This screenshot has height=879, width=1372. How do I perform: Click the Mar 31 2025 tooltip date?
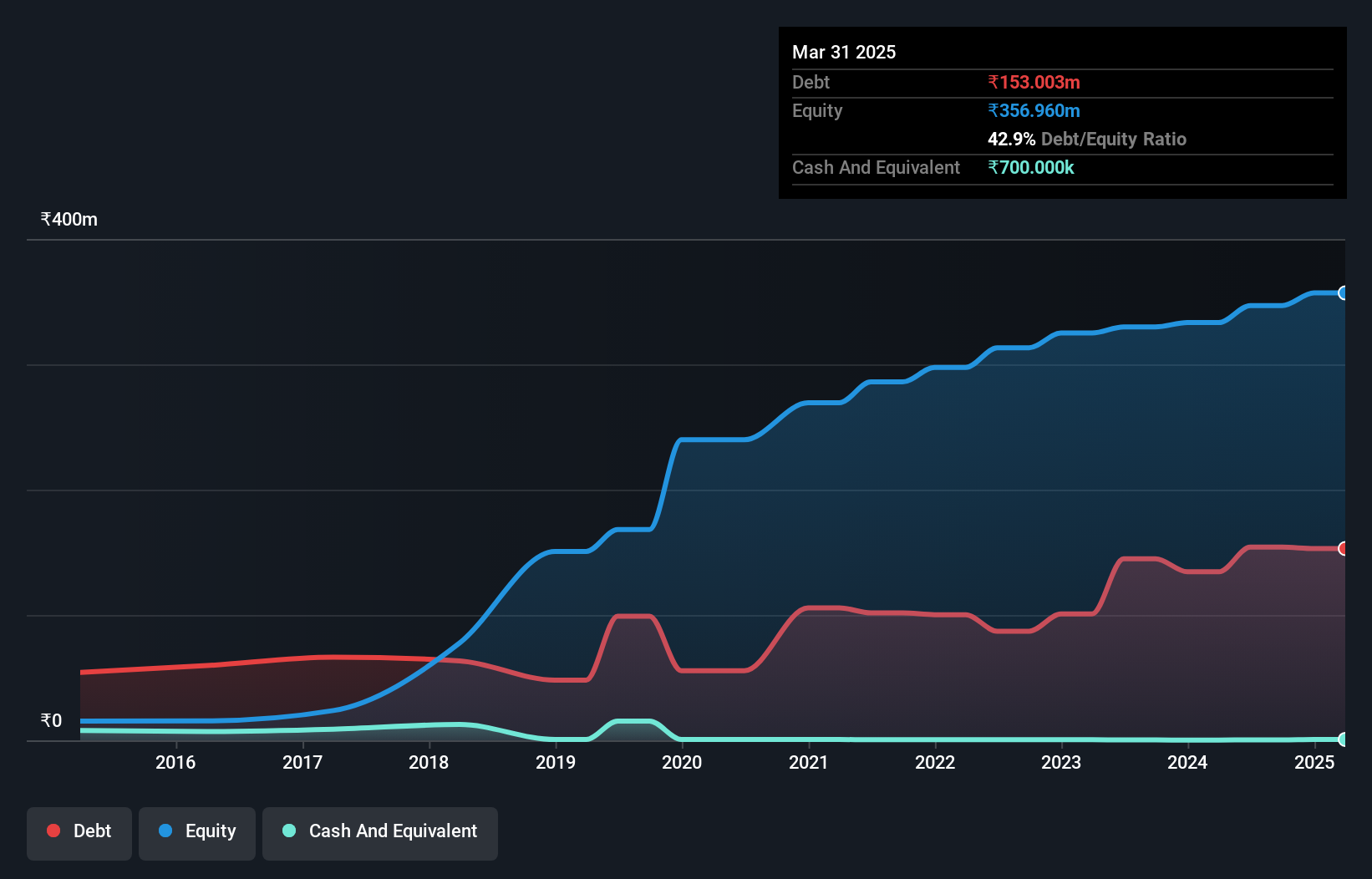[x=844, y=53]
